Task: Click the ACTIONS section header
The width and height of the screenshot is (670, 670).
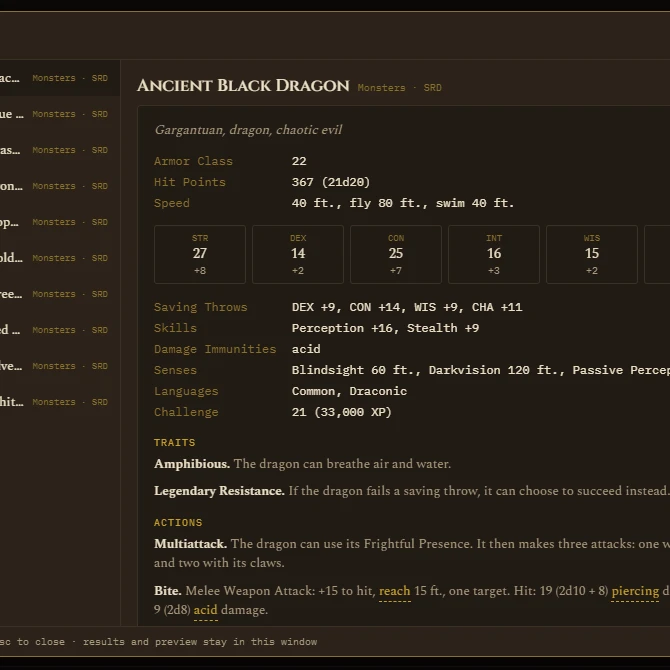Action: (178, 523)
